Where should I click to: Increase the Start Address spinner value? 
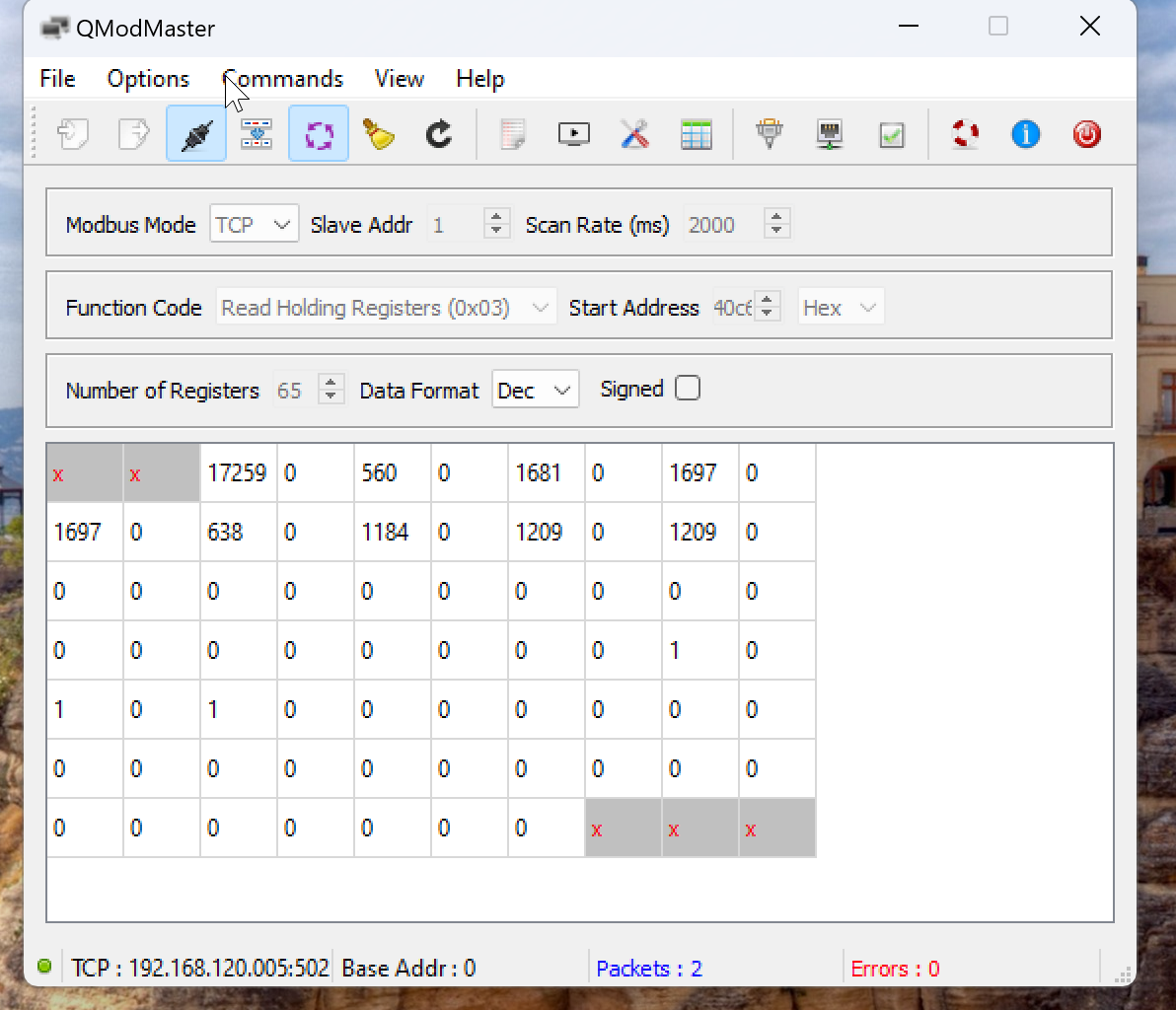(767, 299)
